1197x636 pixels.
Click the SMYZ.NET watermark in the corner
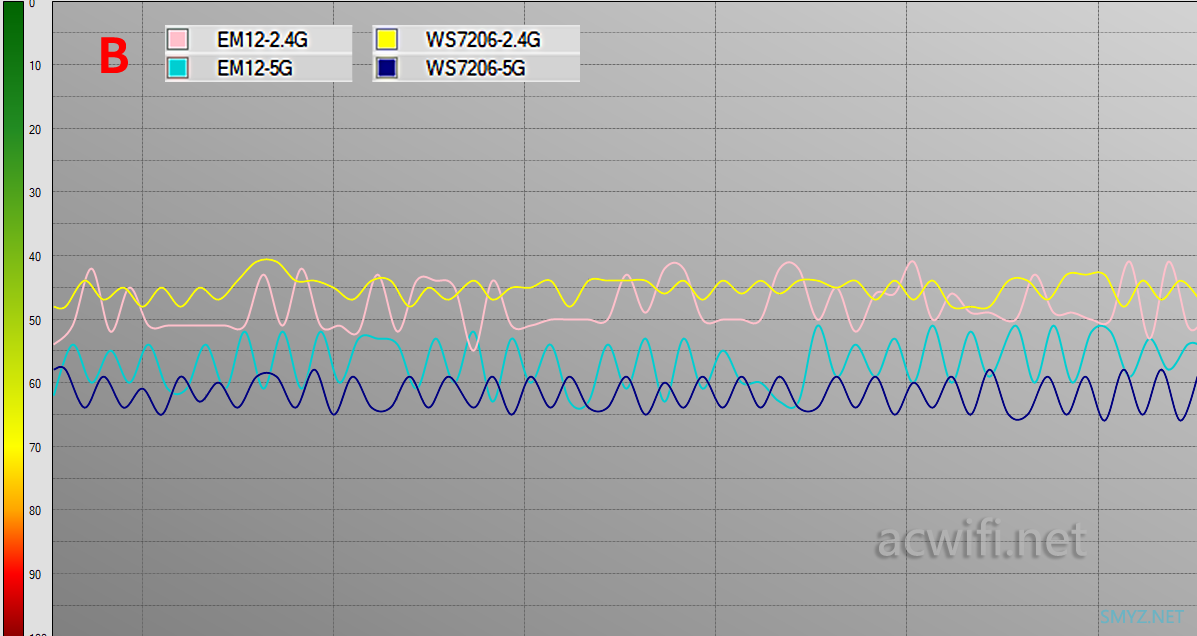(1141, 615)
